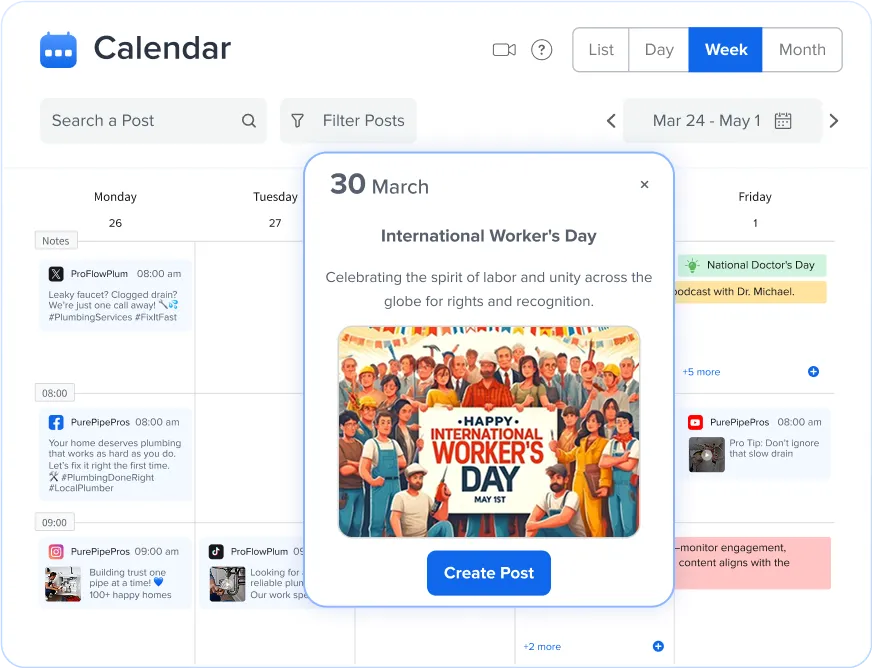Click the Calendar app logo icon

(58, 49)
